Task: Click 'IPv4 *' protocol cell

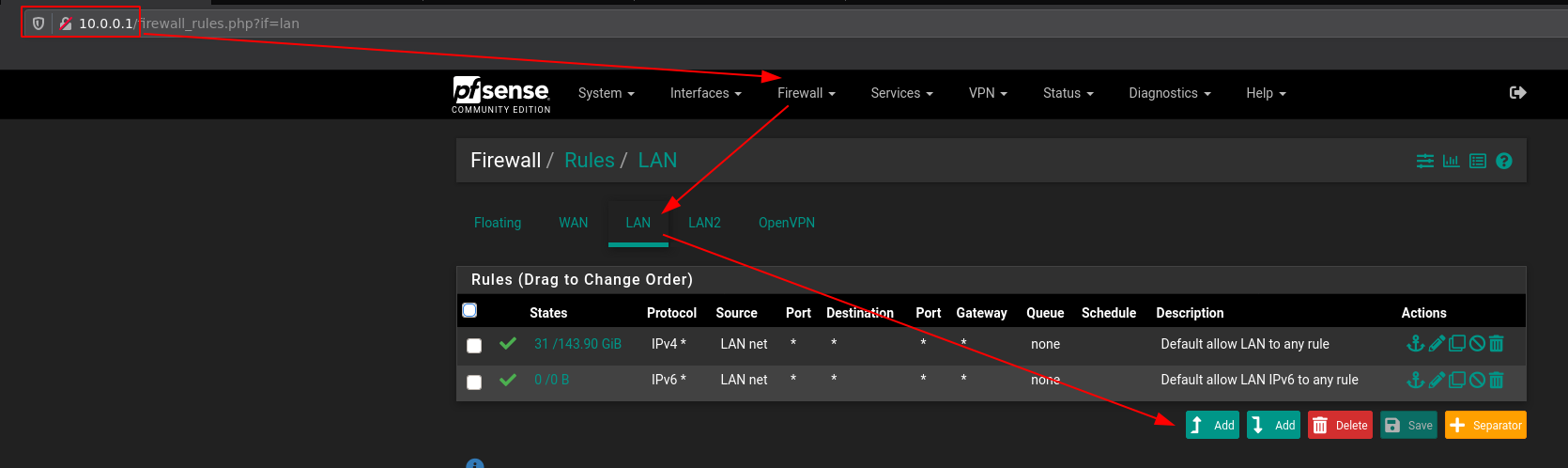Action: click(669, 344)
